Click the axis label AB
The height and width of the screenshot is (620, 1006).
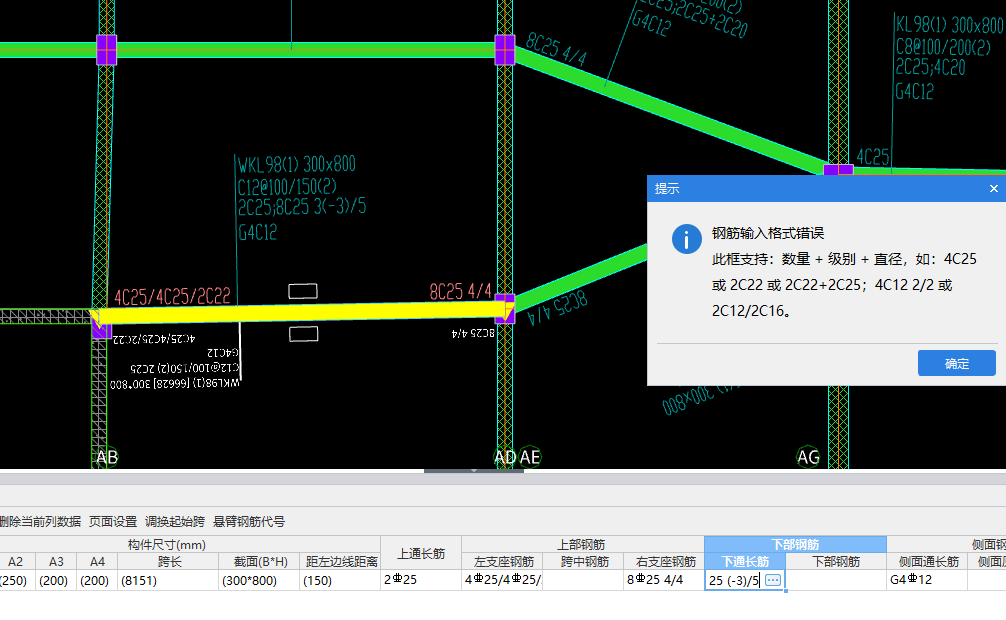pos(107,457)
